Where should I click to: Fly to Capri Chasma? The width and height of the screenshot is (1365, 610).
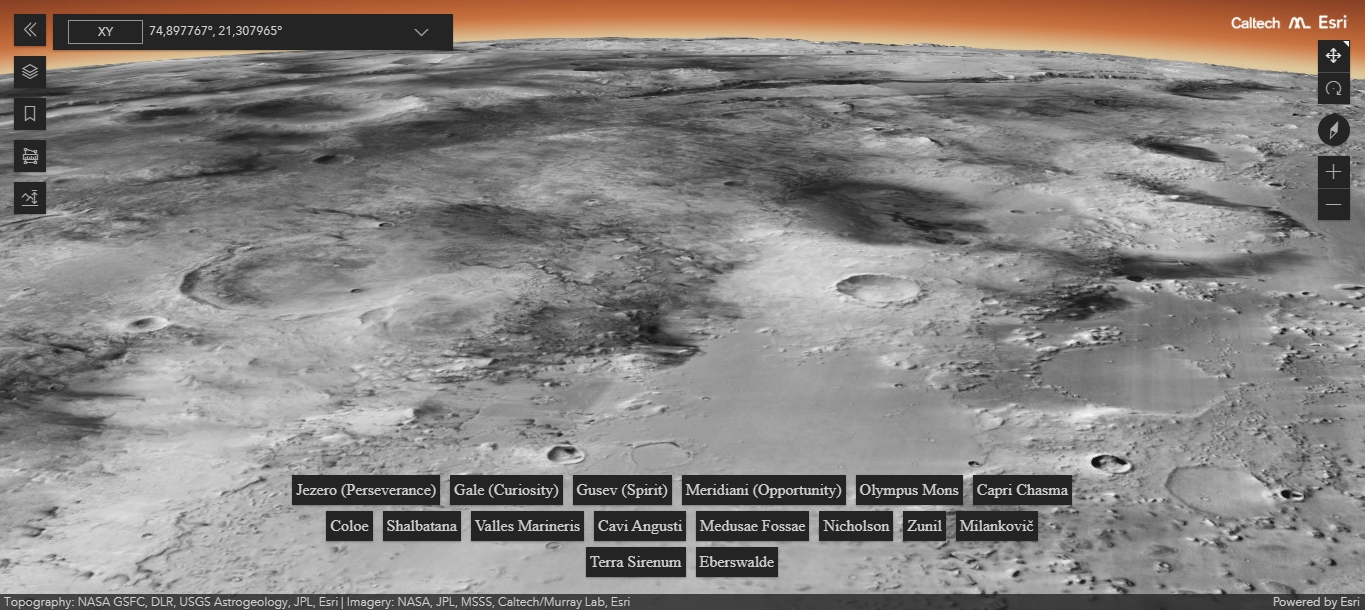[x=1022, y=490]
